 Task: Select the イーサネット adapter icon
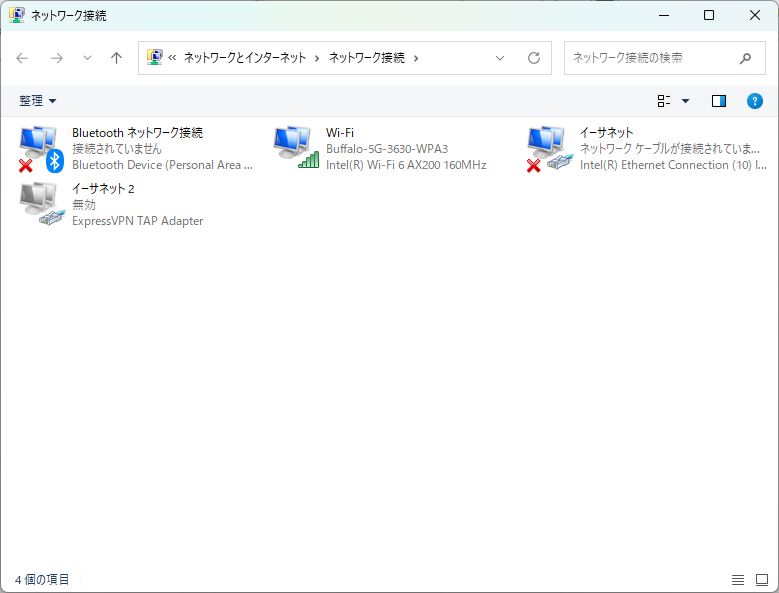point(549,148)
